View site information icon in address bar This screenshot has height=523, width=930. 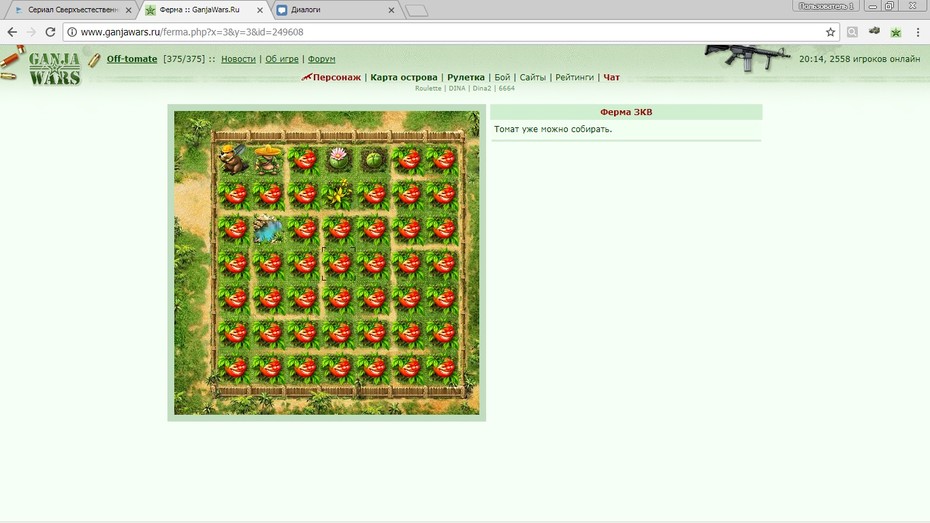tap(72, 32)
